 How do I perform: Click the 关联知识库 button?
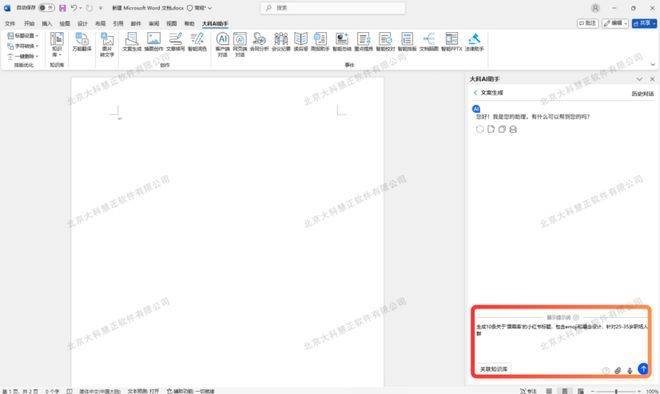494,369
